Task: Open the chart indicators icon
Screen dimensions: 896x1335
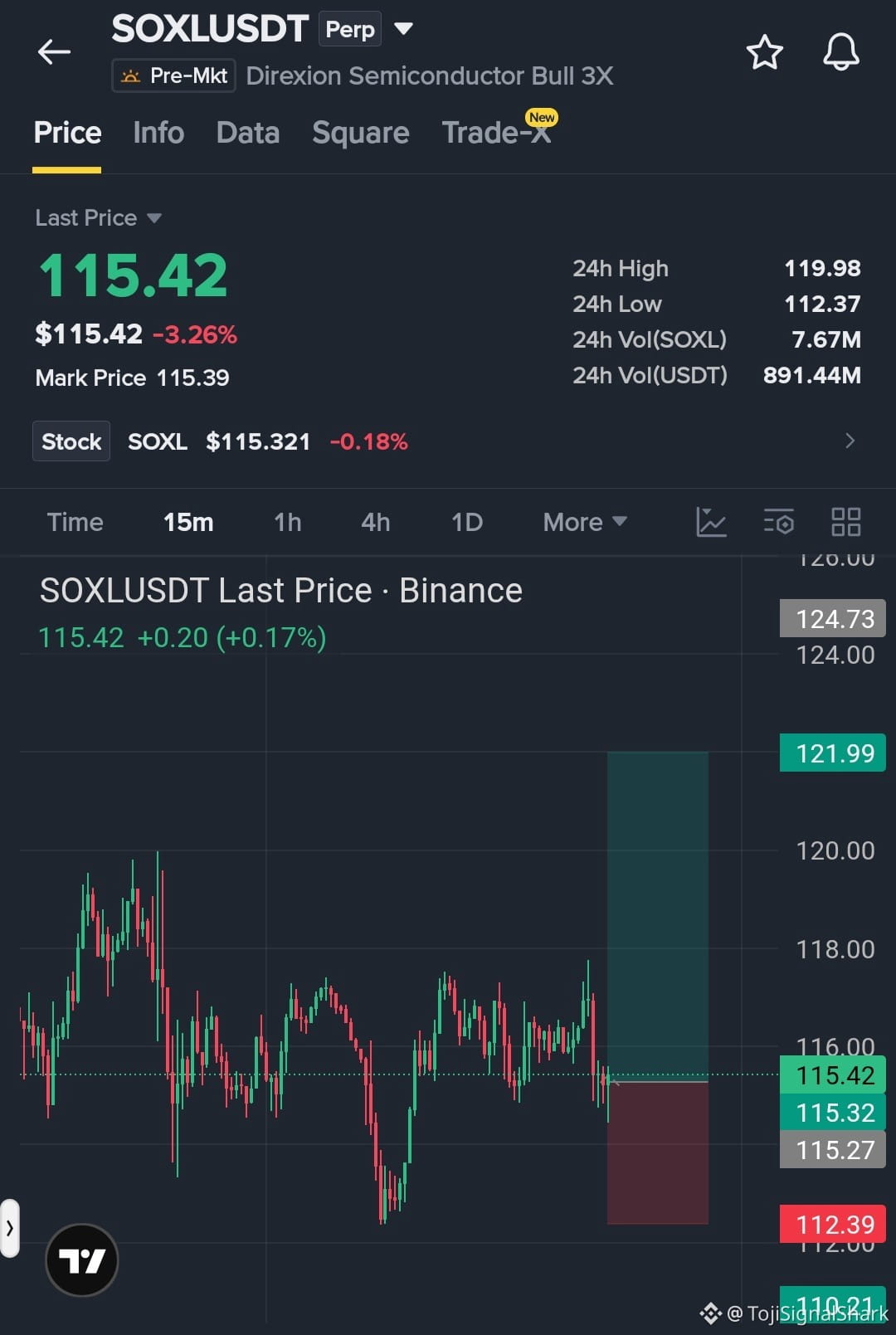Action: tap(711, 522)
